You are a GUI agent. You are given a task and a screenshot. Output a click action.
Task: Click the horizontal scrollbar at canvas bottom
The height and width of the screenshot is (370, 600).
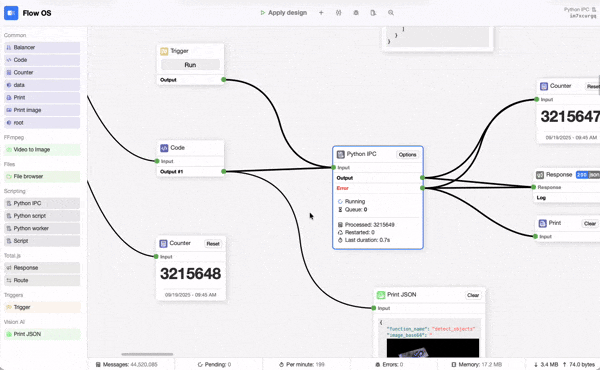click(147, 354)
